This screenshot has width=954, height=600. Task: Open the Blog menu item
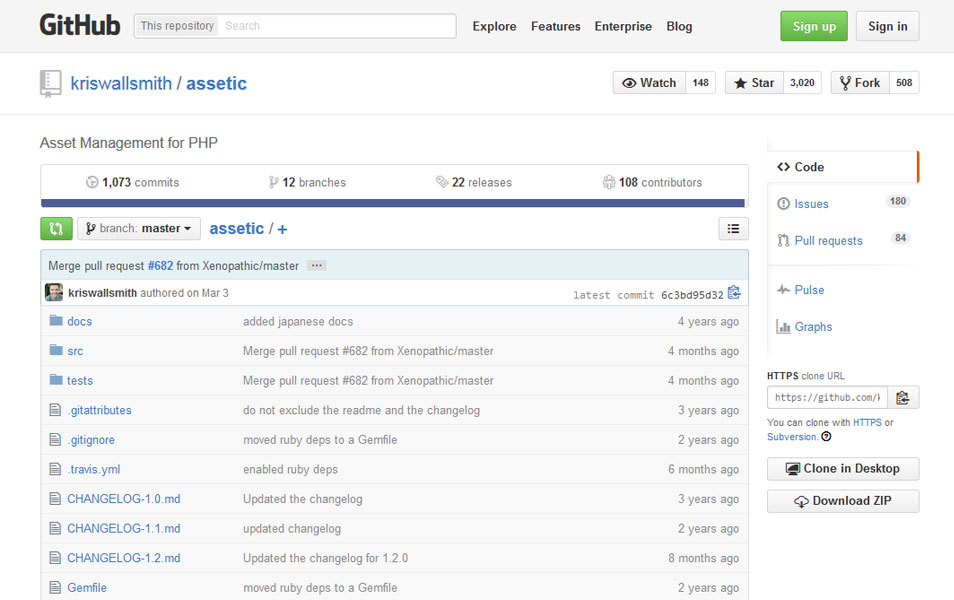679,26
